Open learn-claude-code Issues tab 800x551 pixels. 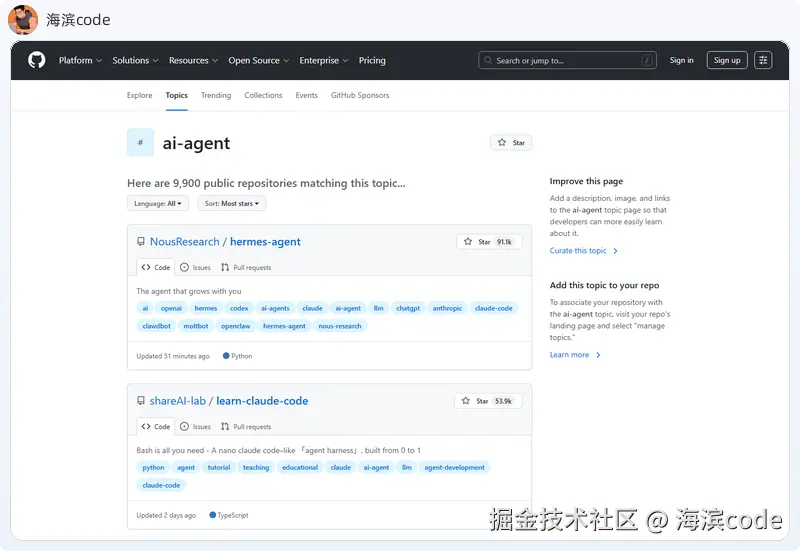(x=195, y=427)
